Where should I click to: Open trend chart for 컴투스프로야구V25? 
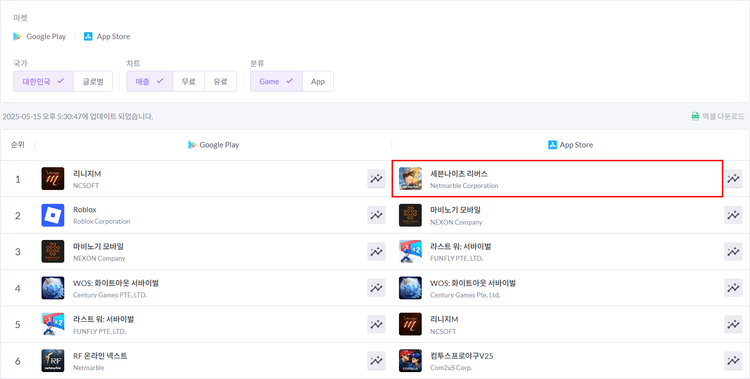(x=733, y=361)
